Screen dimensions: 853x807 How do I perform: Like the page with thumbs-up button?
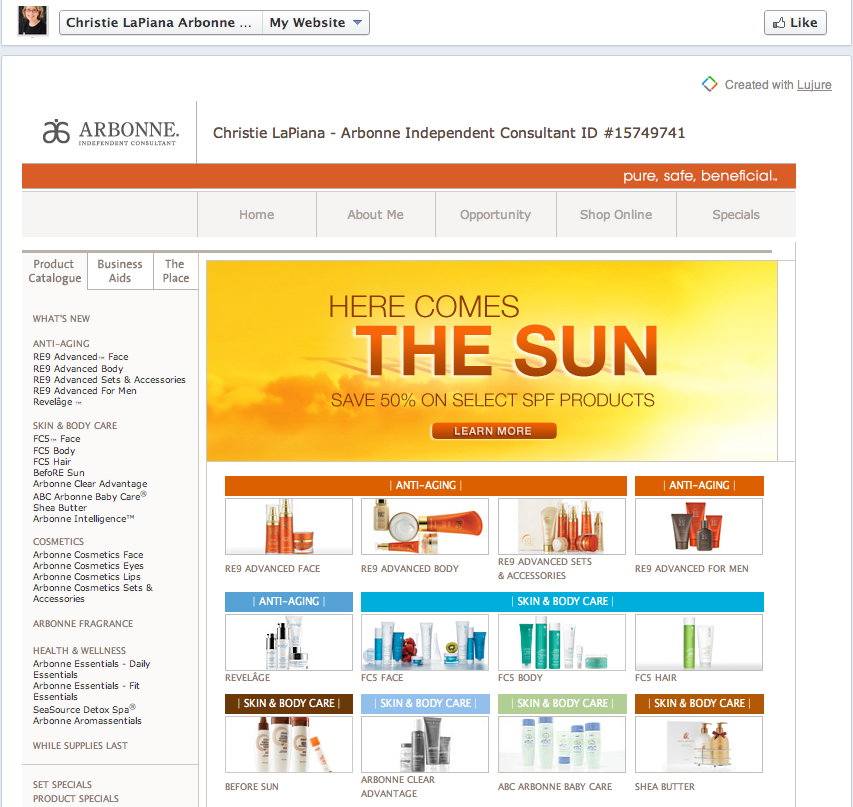pyautogui.click(x=795, y=23)
